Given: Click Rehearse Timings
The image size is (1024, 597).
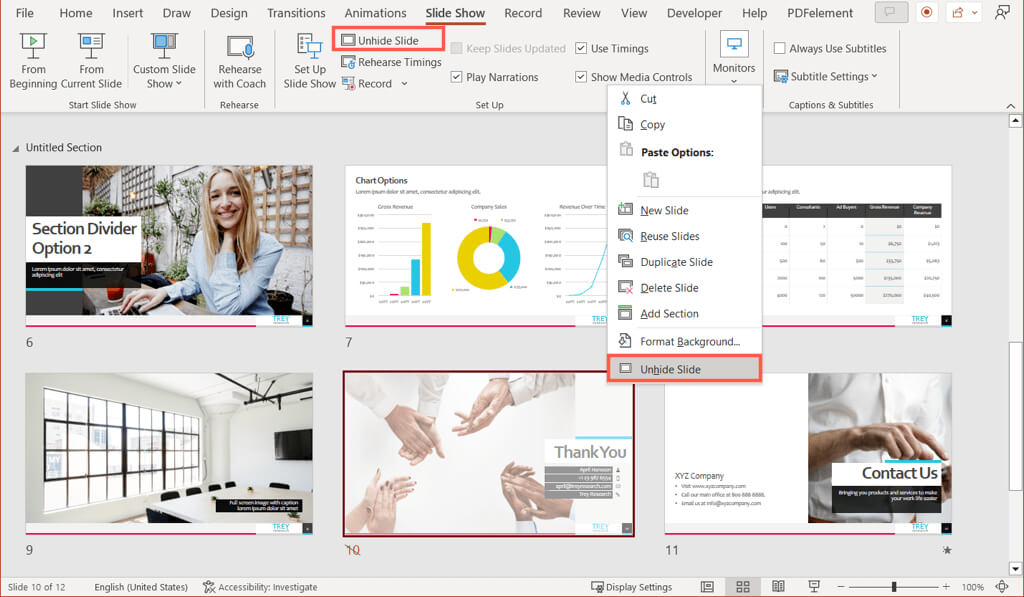Looking at the screenshot, I should pyautogui.click(x=391, y=62).
